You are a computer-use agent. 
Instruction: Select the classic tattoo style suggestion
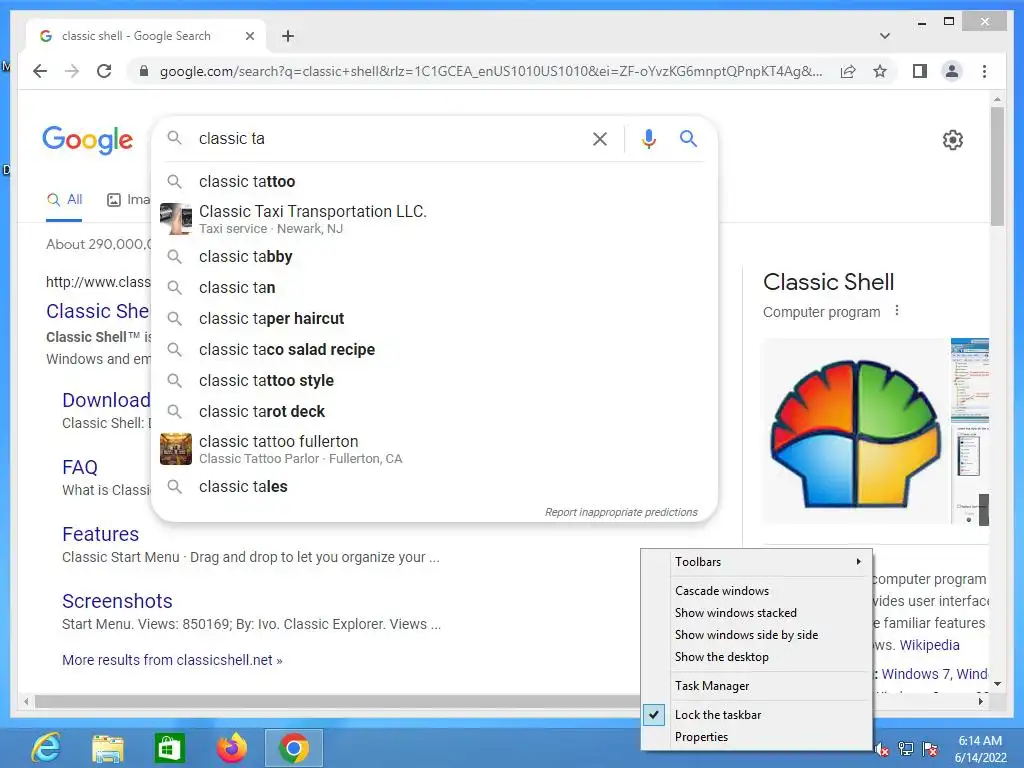pos(434,381)
